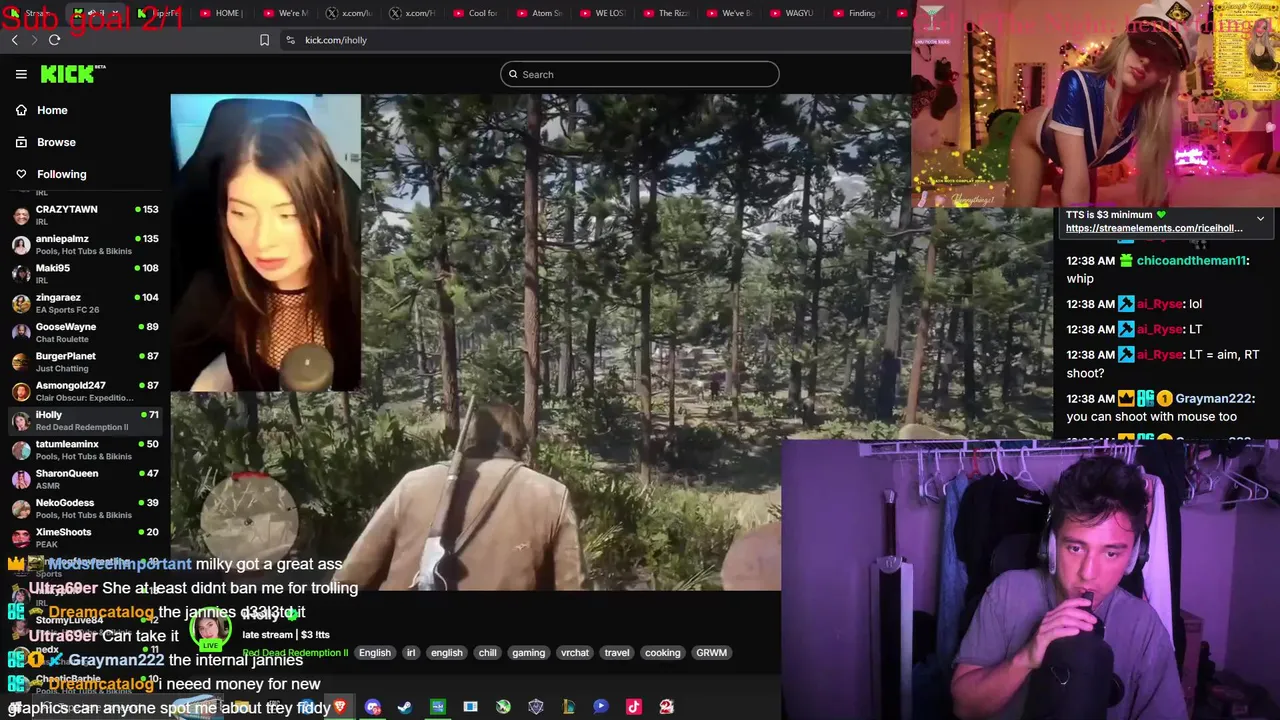Open TikTok from the taskbar

[x=634, y=707]
